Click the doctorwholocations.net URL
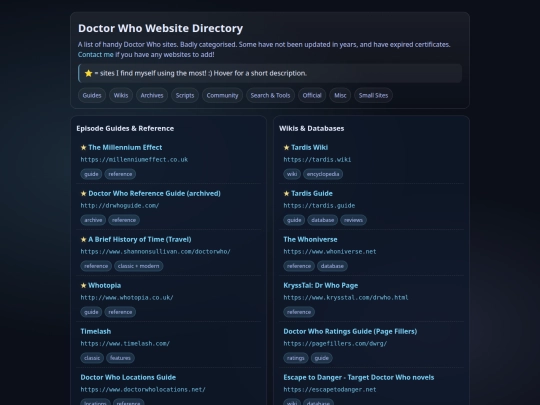 (x=143, y=390)
